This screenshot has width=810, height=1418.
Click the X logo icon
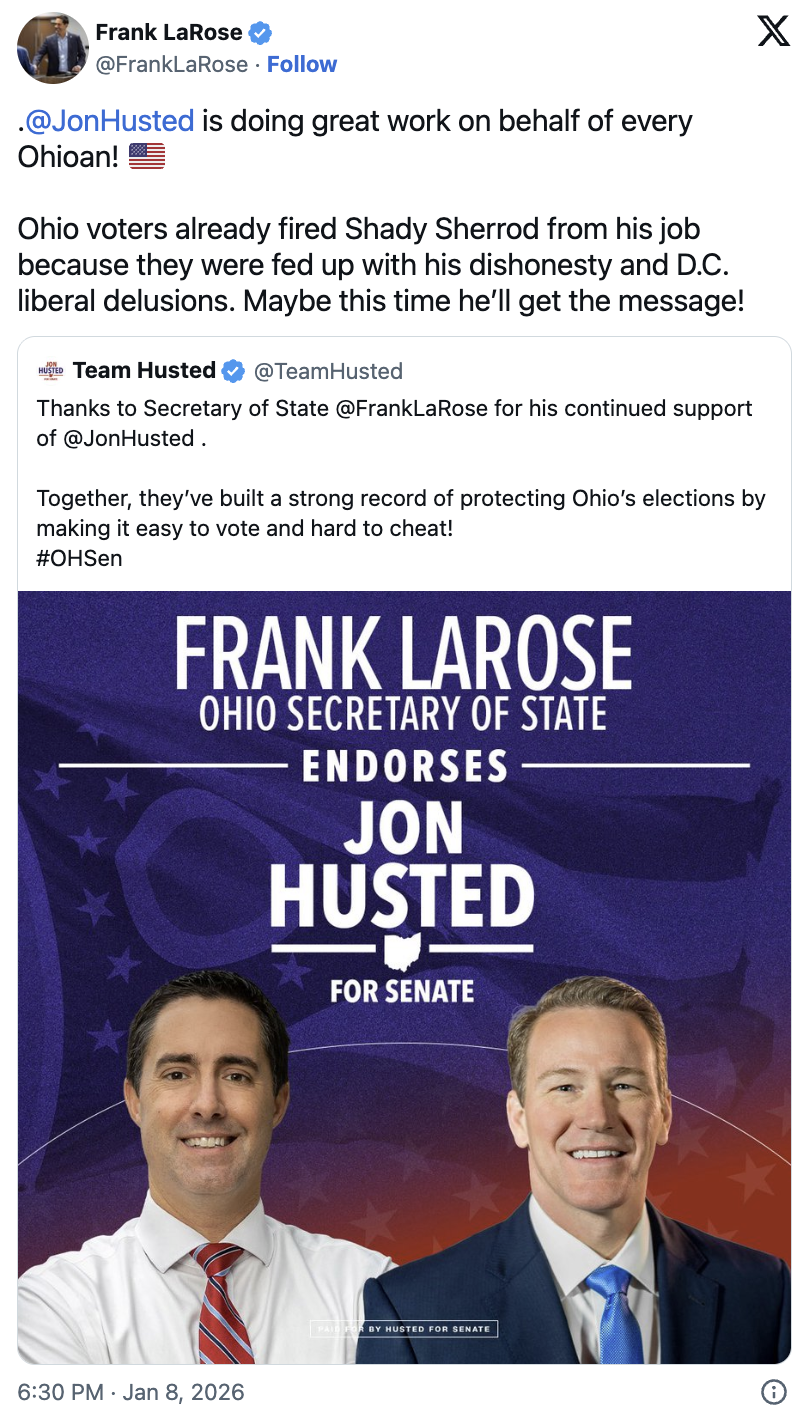click(775, 31)
